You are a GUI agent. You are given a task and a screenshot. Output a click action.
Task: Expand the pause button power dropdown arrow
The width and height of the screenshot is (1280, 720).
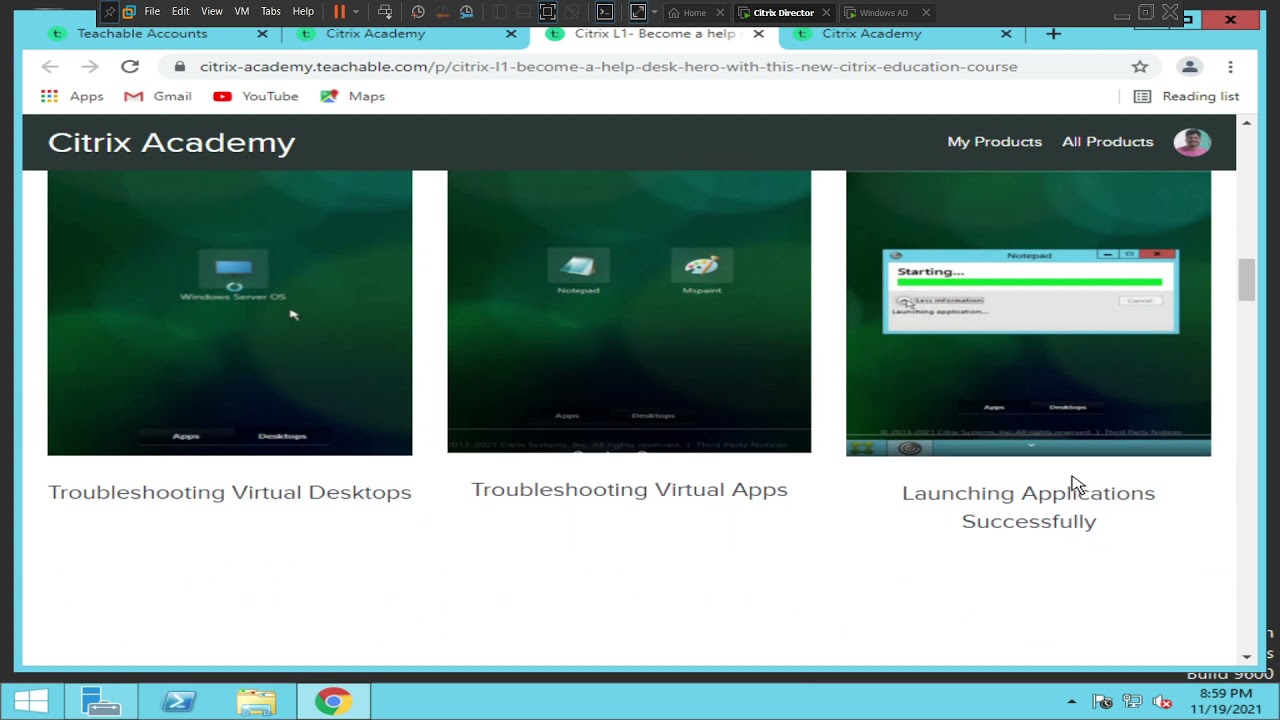coord(355,12)
